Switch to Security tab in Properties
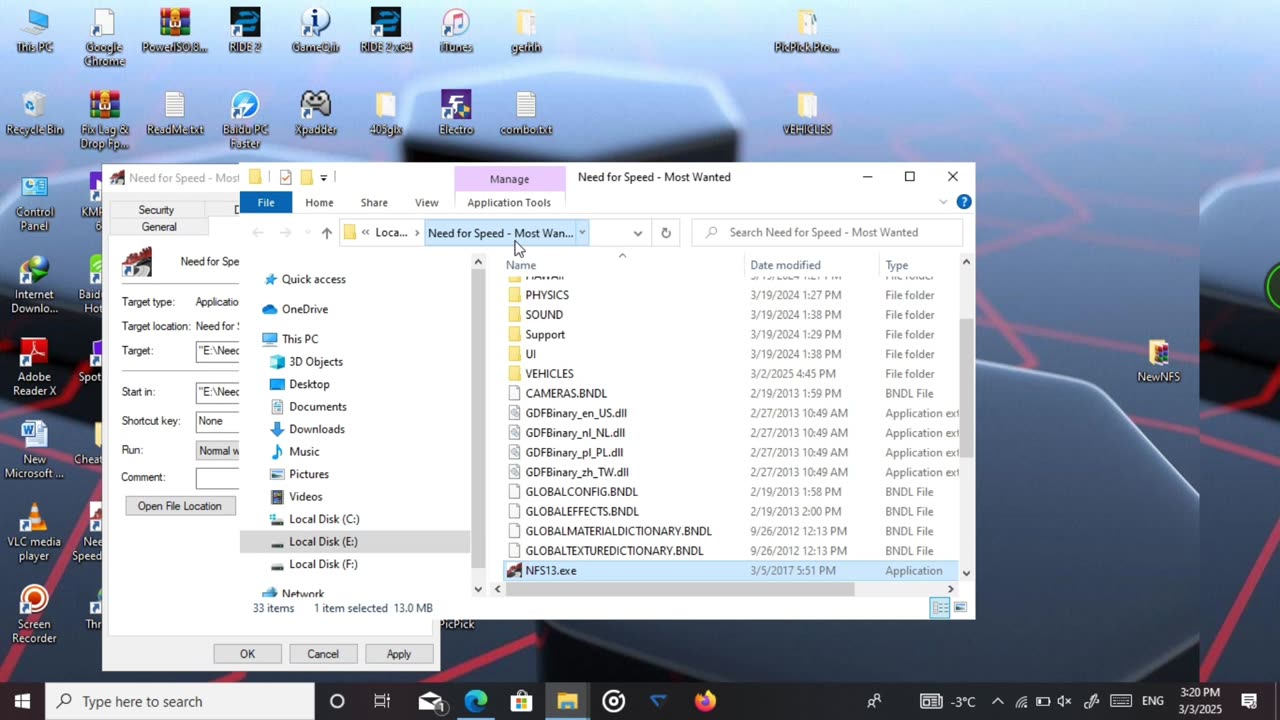The width and height of the screenshot is (1280, 720). tap(156, 210)
